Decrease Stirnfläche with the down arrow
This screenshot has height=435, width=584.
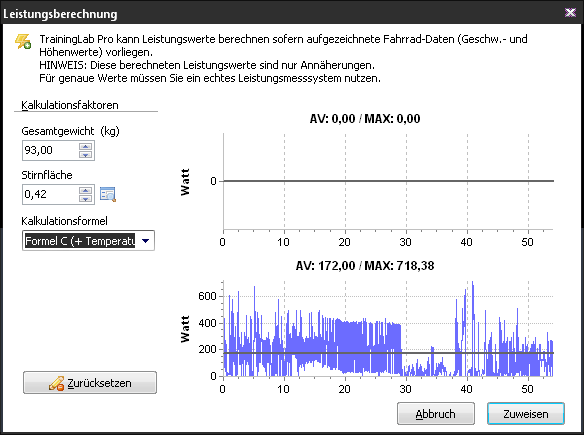86,199
